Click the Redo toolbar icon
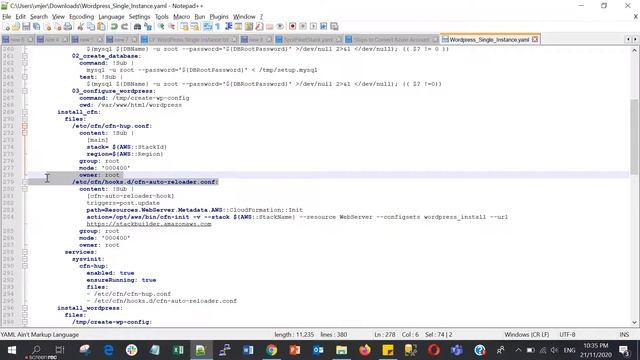 click(x=124, y=27)
